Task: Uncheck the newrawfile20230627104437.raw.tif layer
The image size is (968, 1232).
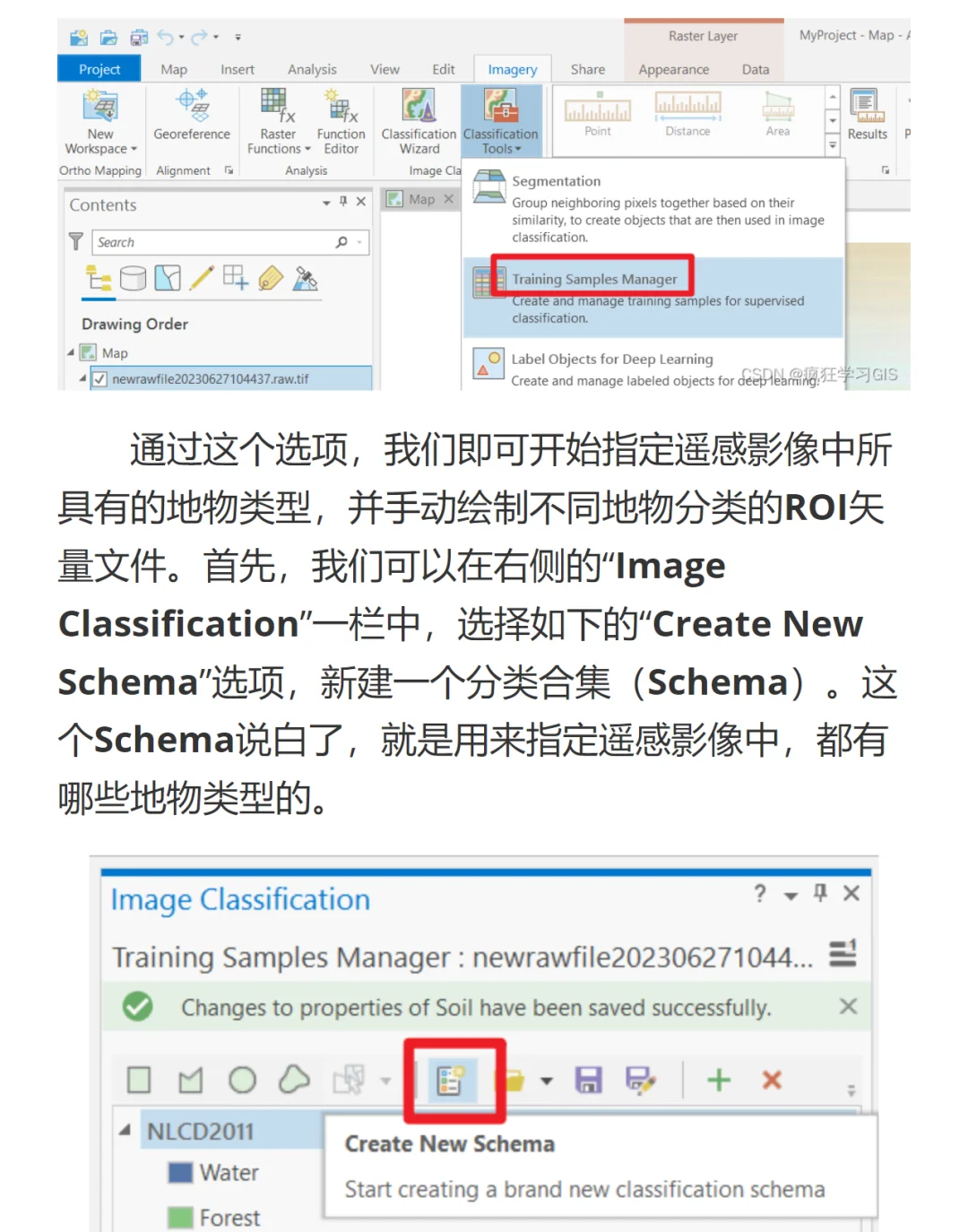Action: point(99,378)
